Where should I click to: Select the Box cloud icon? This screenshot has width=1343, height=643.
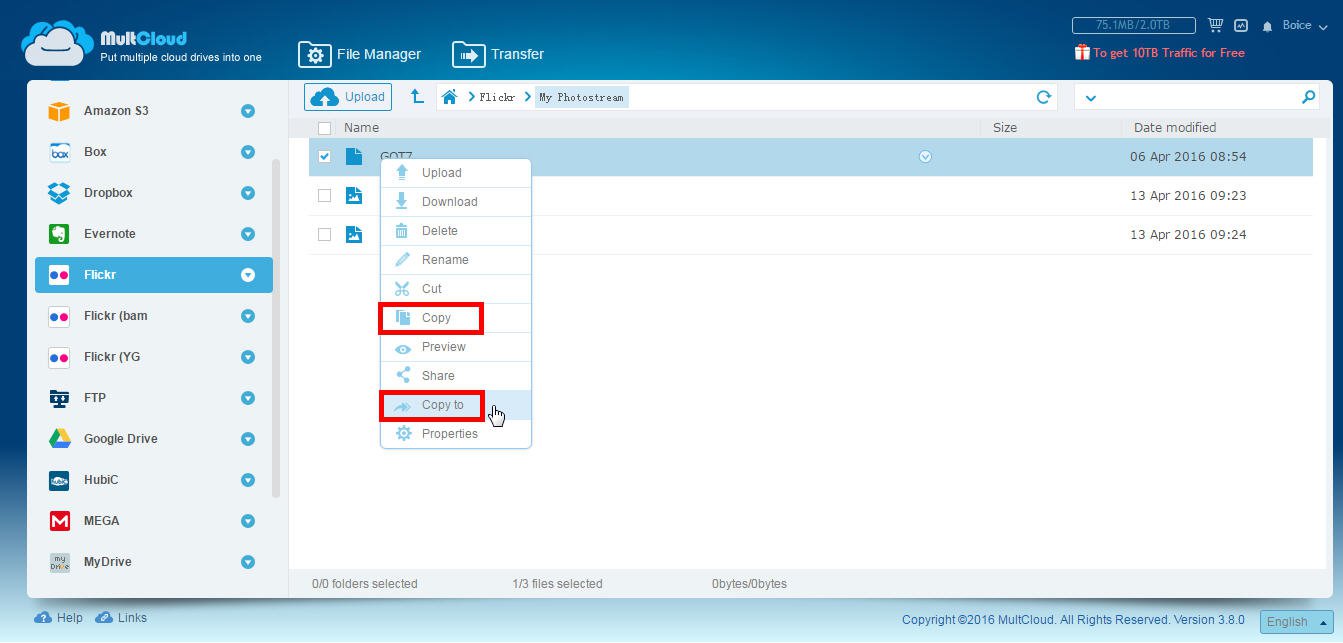pos(59,152)
